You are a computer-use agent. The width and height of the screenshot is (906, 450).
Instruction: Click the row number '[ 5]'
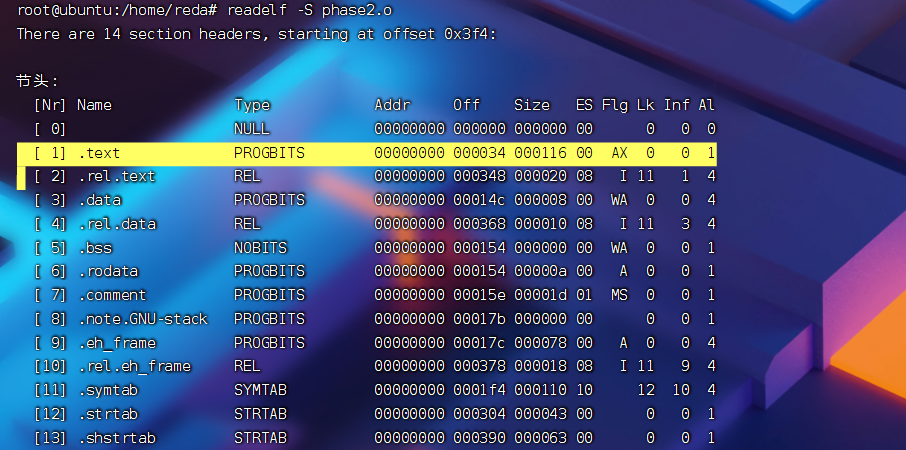pos(50,248)
